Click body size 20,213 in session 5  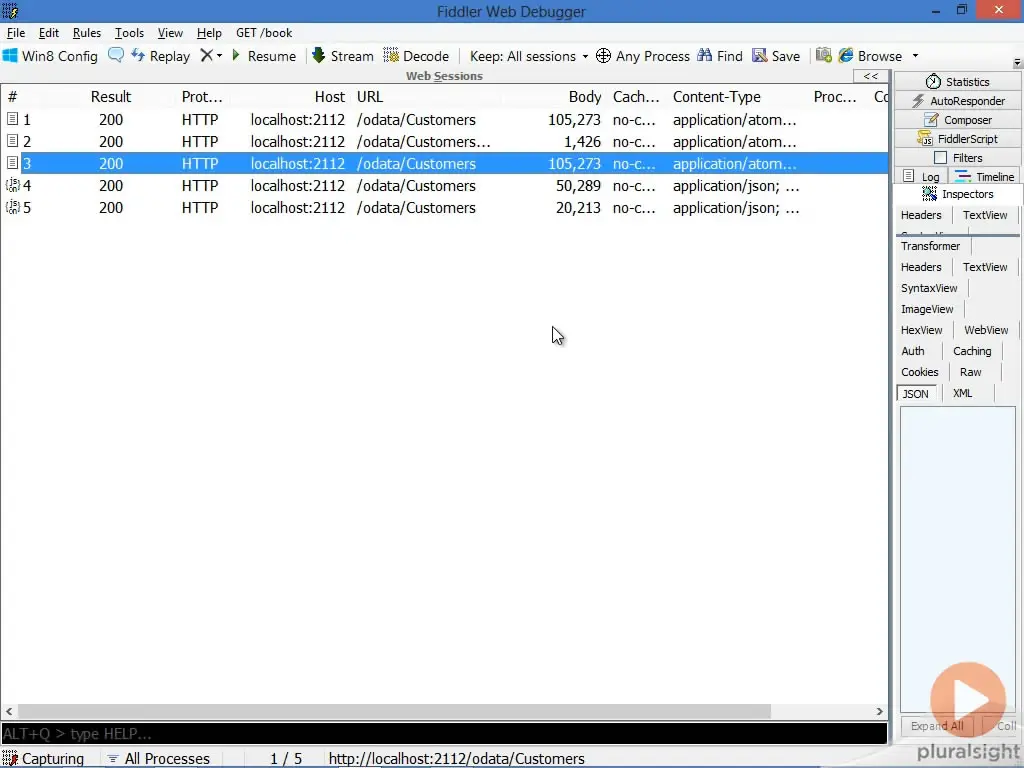pos(578,208)
